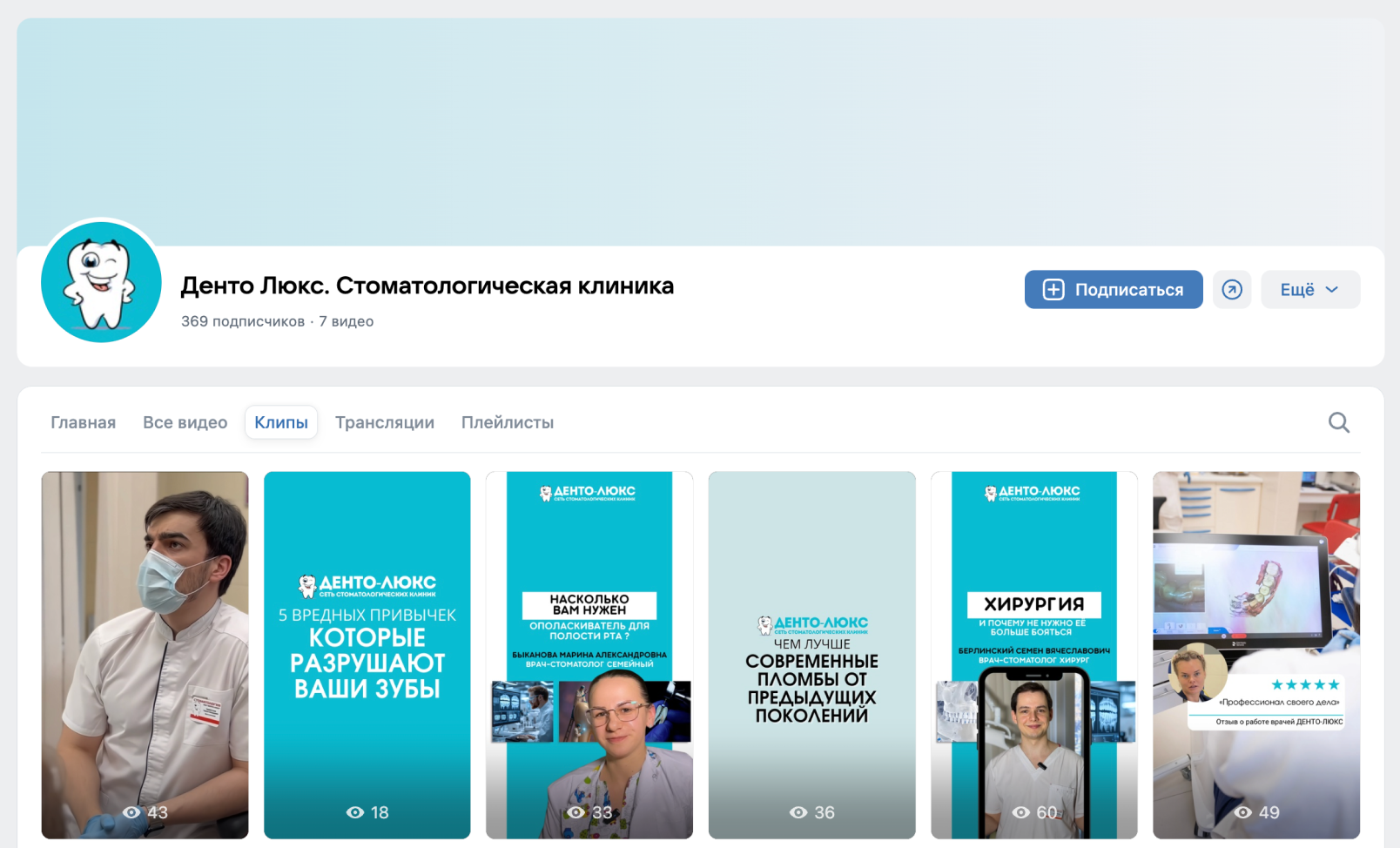1400x848 pixels.
Task: Select the Клипы tab
Action: point(281,422)
